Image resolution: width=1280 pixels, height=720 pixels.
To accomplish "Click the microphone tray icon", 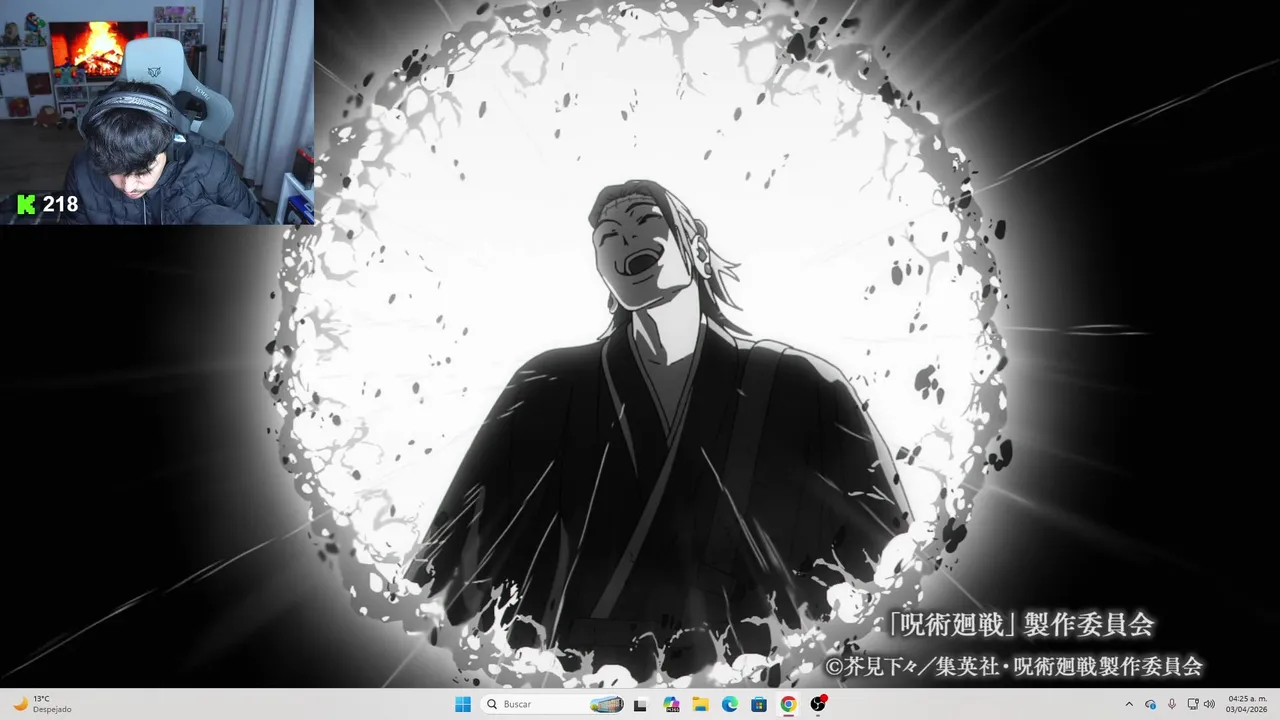I will pyautogui.click(x=1172, y=704).
